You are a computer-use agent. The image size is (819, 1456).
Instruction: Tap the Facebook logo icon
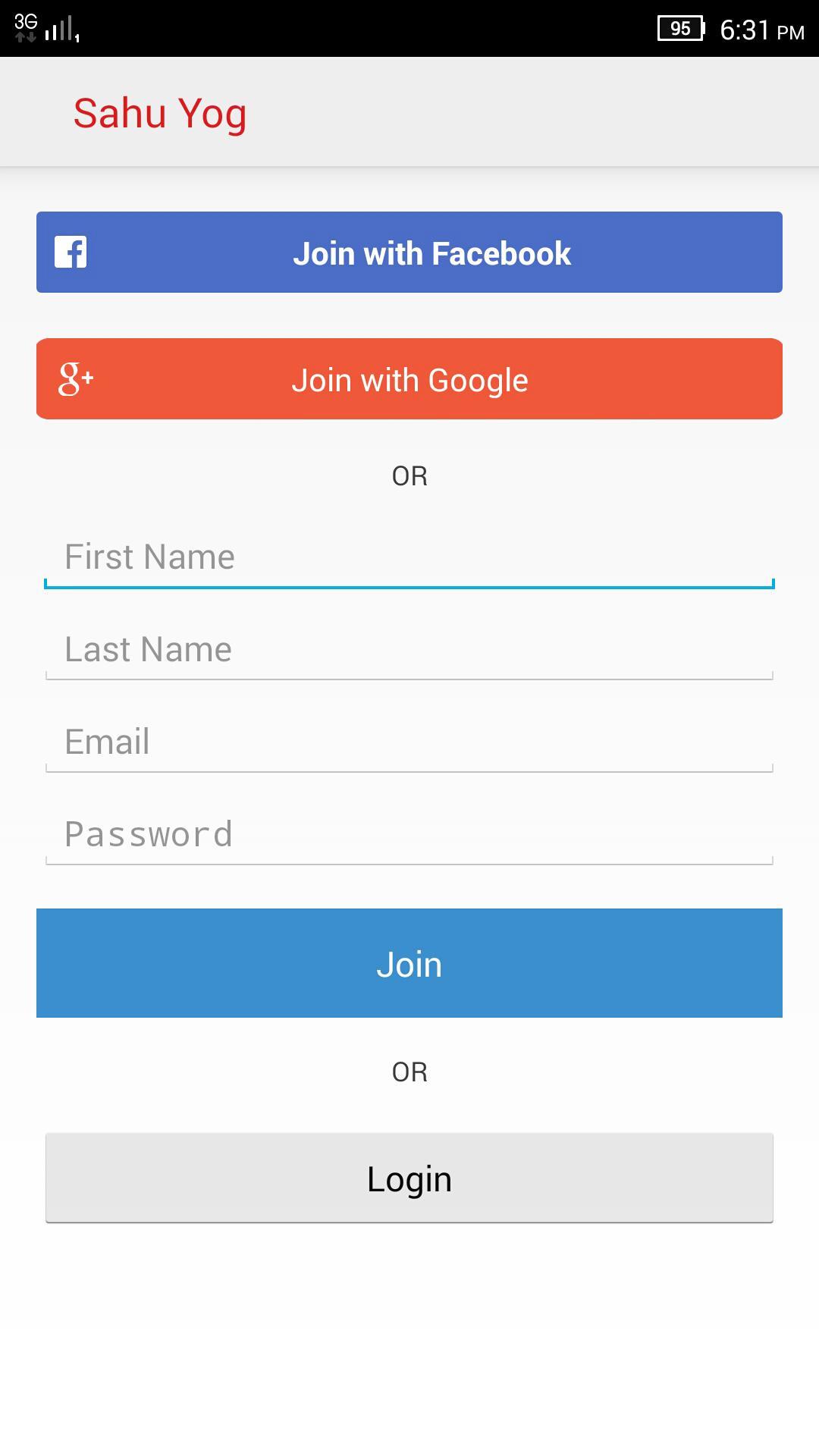[x=71, y=253]
